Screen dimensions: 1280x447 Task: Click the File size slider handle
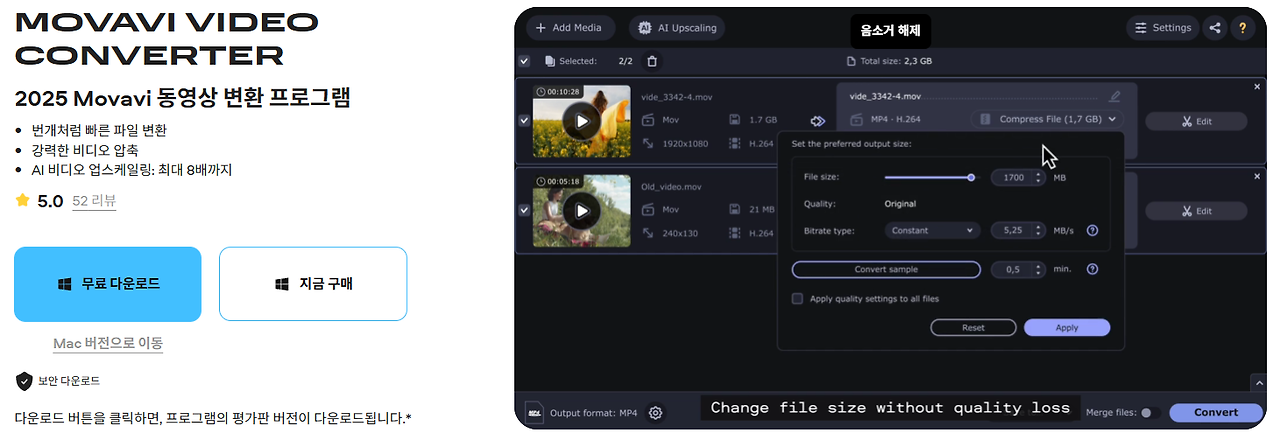coord(970,177)
